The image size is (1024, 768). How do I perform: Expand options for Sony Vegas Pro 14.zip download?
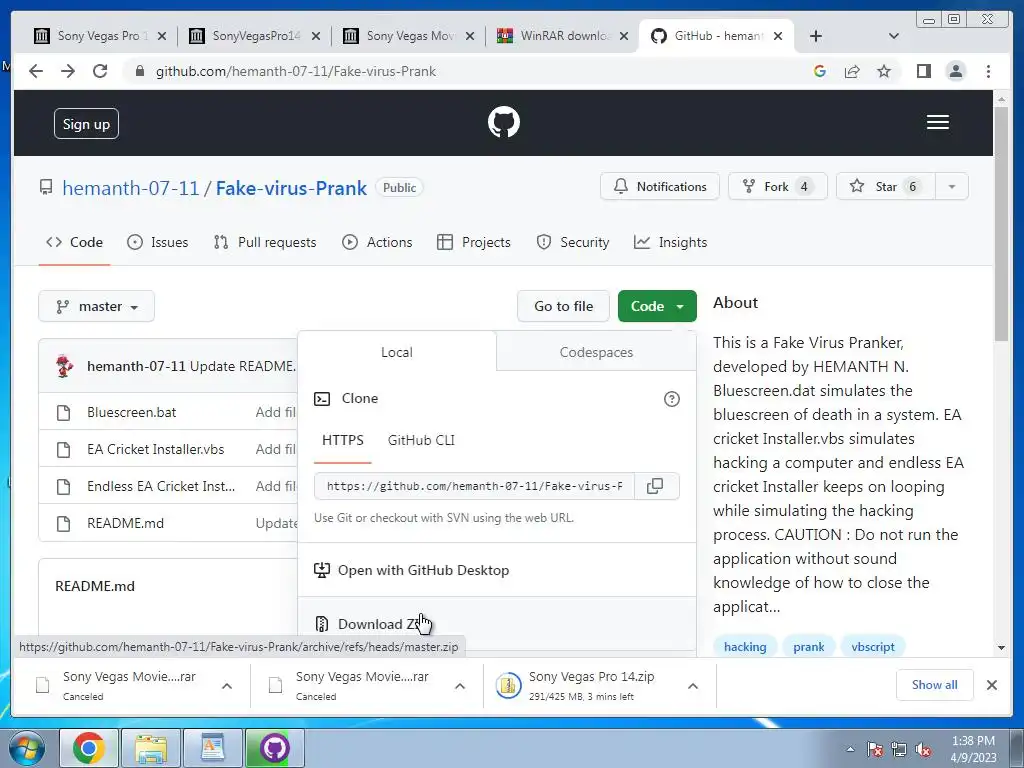(693, 686)
